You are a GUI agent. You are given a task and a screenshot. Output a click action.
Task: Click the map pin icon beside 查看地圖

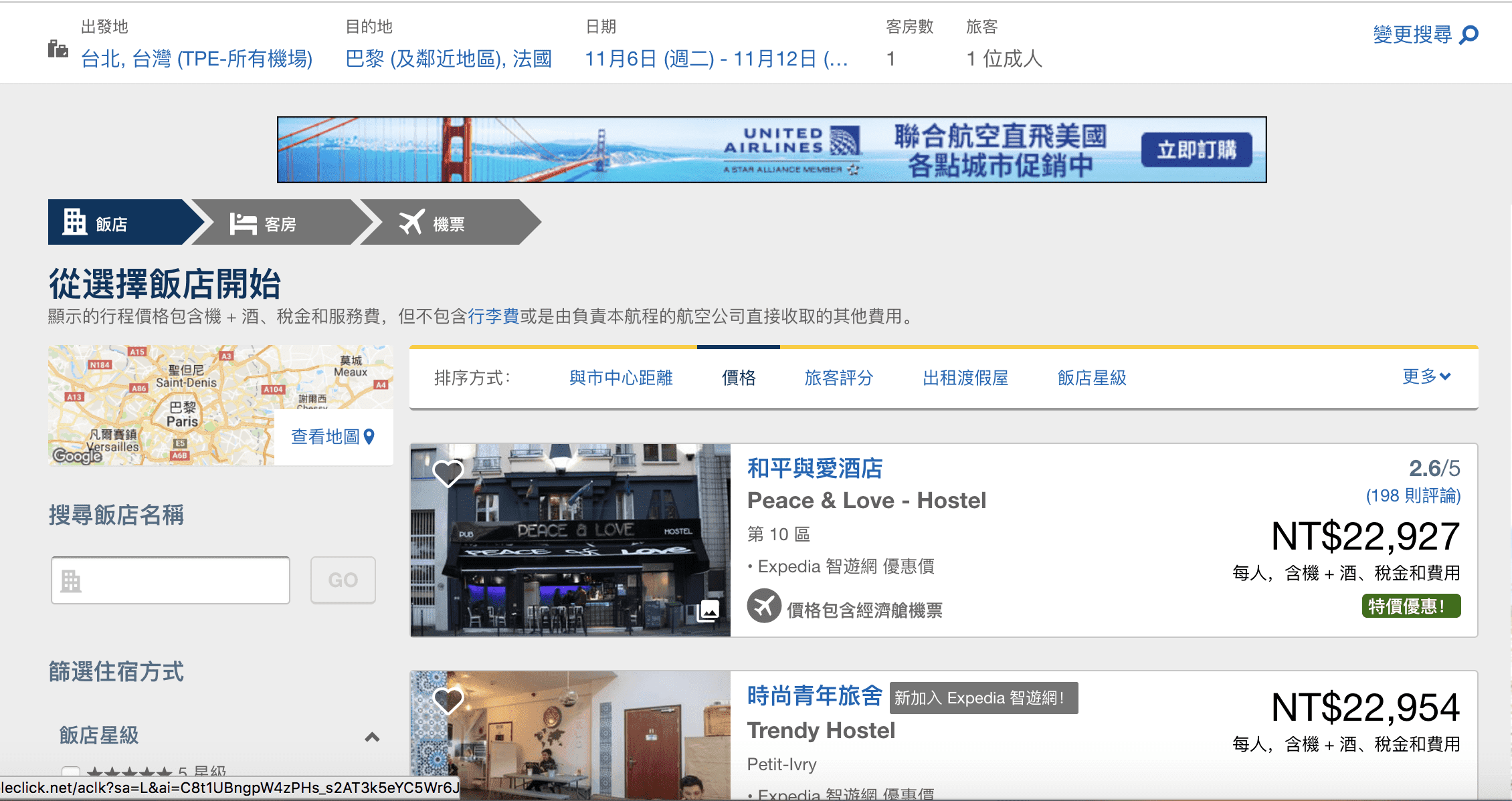369,437
